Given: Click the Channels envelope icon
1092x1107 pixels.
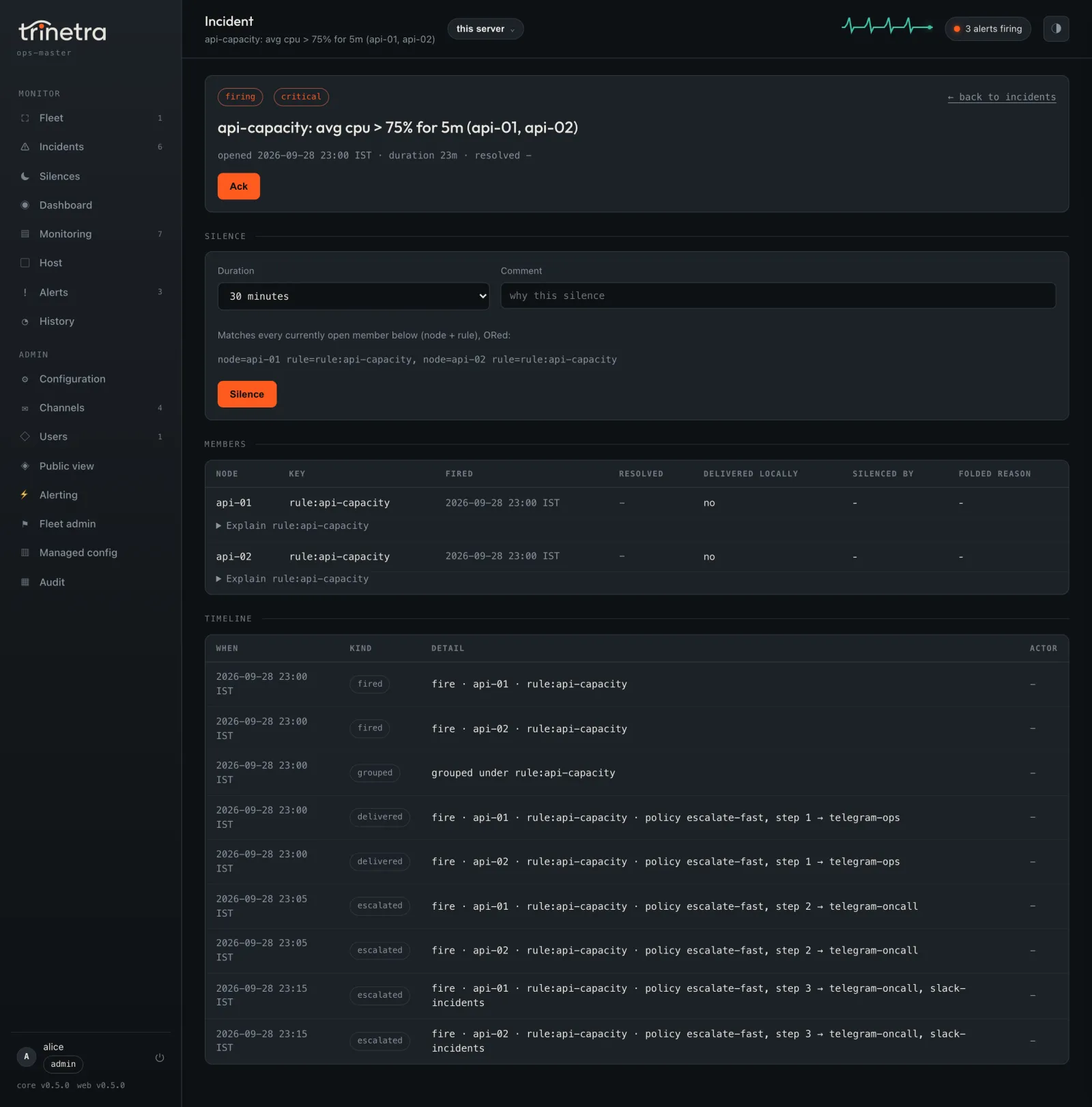Looking at the screenshot, I should pyautogui.click(x=25, y=408).
